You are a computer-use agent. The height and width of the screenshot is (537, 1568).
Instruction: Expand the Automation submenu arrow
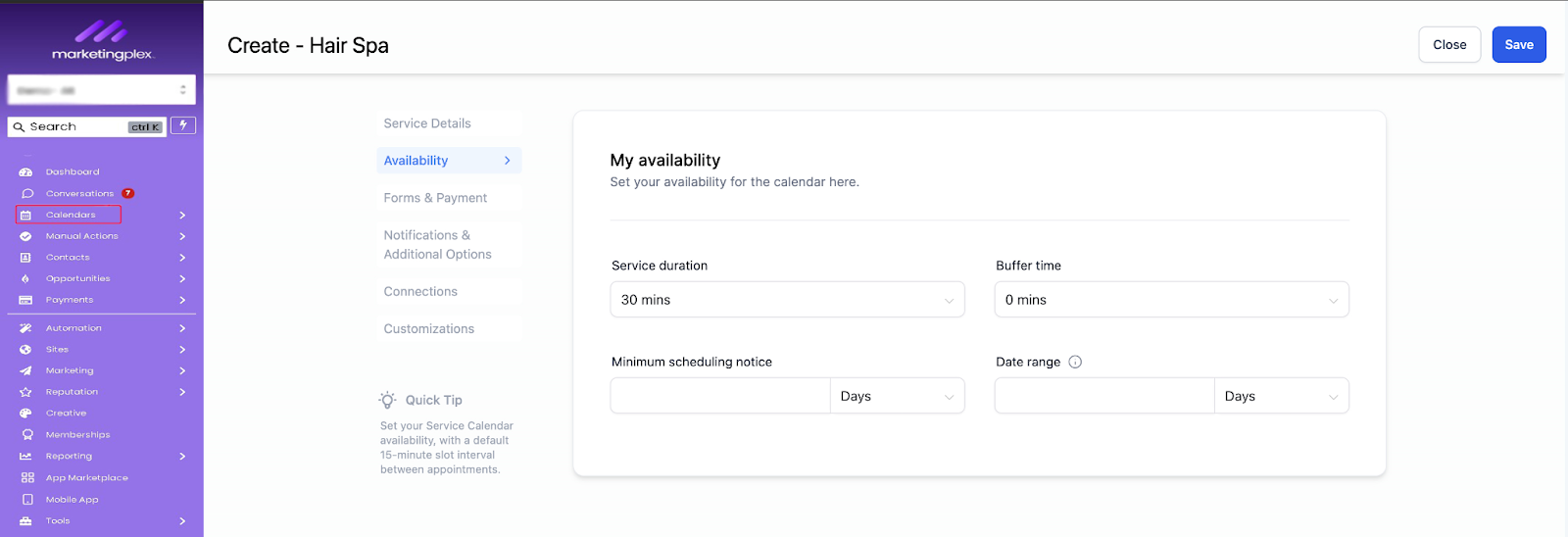pos(182,328)
